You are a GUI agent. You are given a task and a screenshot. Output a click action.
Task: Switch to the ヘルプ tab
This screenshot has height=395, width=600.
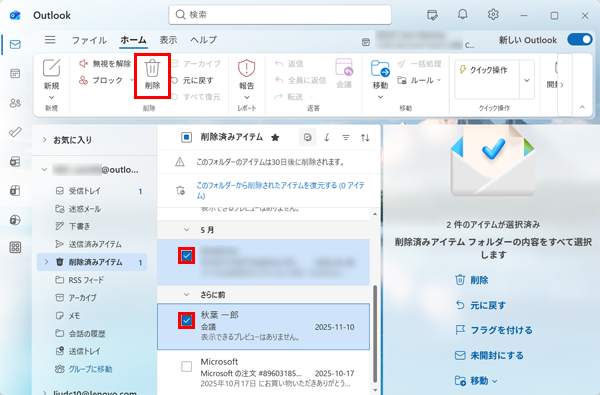[203, 40]
